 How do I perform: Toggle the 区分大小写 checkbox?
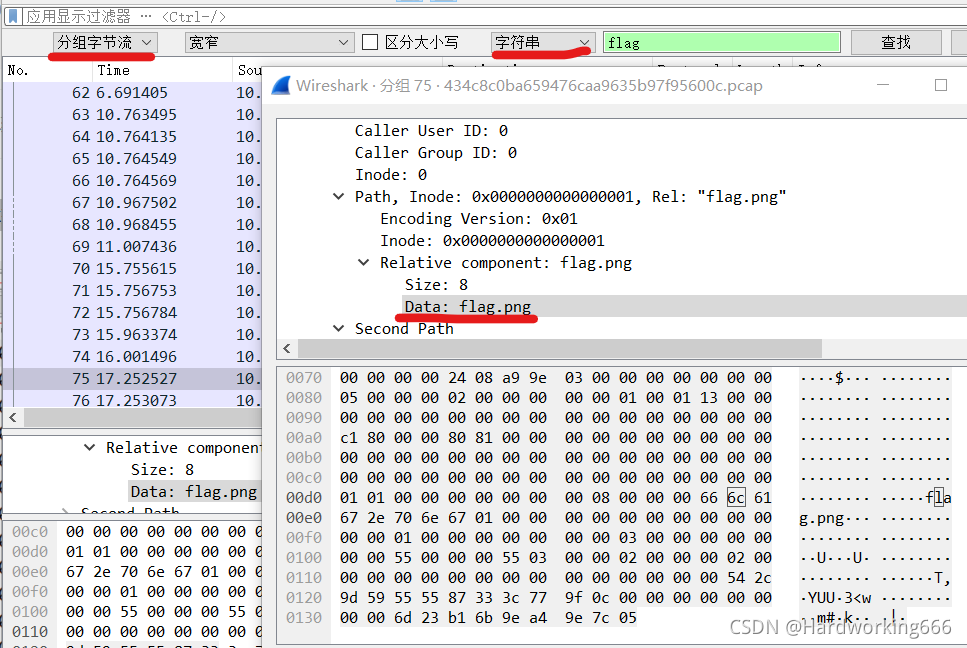click(x=370, y=43)
